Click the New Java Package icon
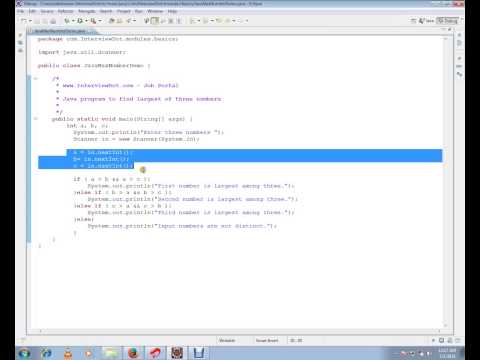Image resolution: width=480 pixels, height=360 pixels. [x=112, y=21]
